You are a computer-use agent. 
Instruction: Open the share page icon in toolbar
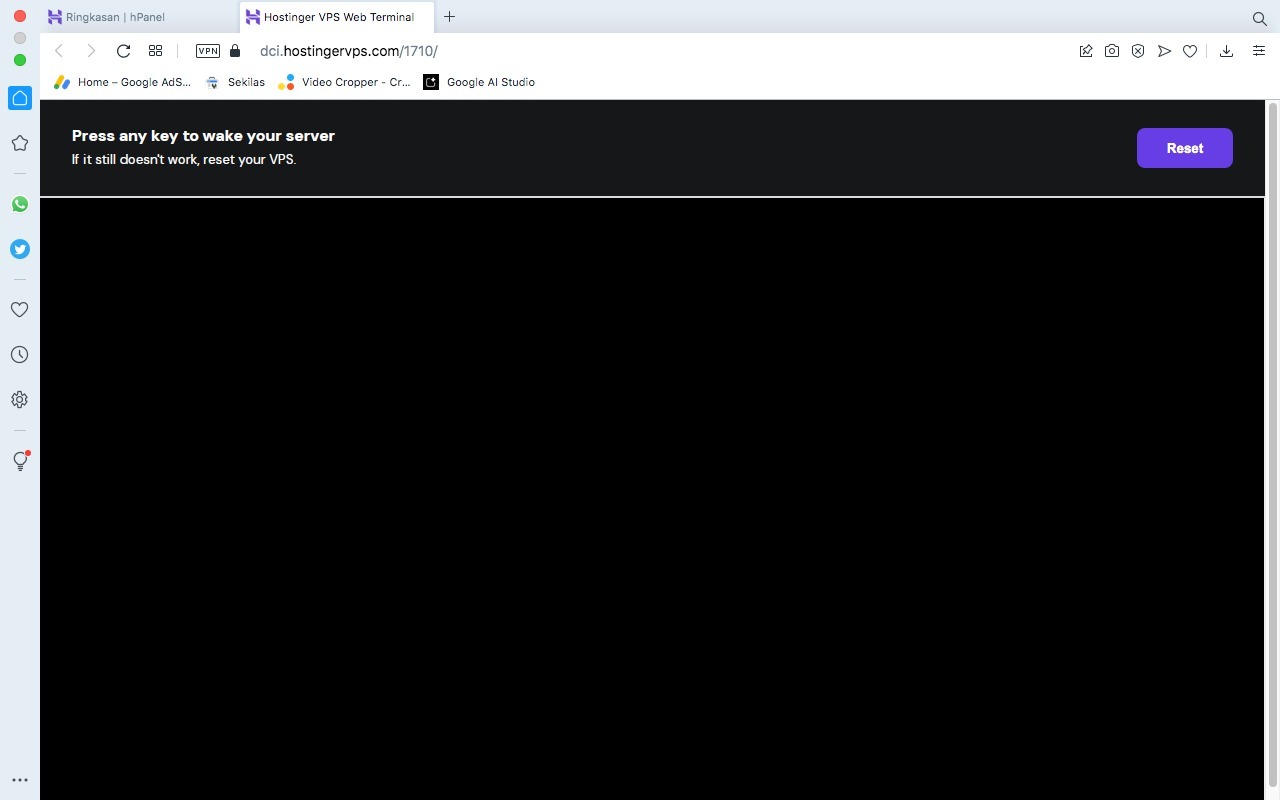(1085, 51)
